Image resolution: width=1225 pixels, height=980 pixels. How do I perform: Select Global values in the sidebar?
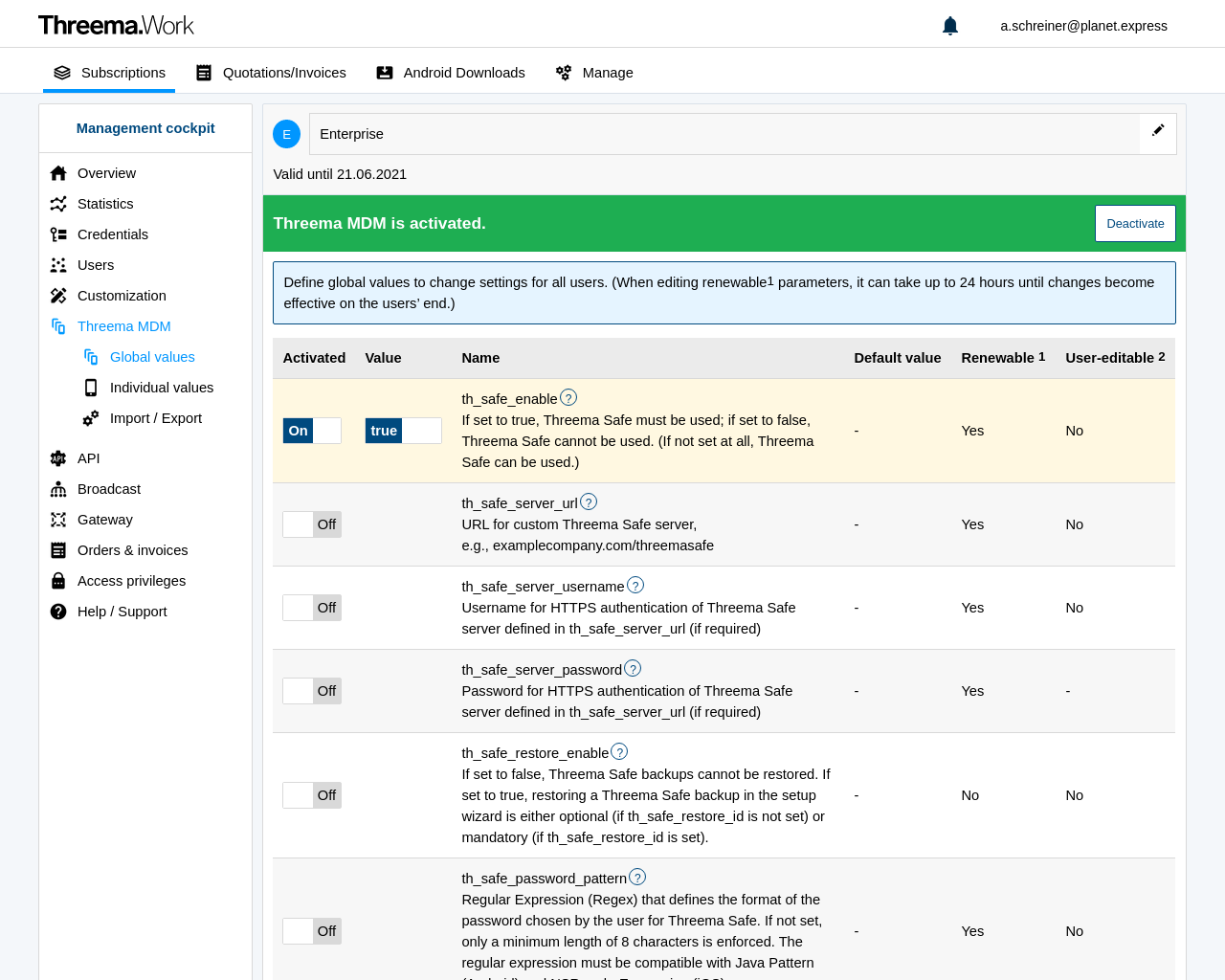tap(152, 357)
